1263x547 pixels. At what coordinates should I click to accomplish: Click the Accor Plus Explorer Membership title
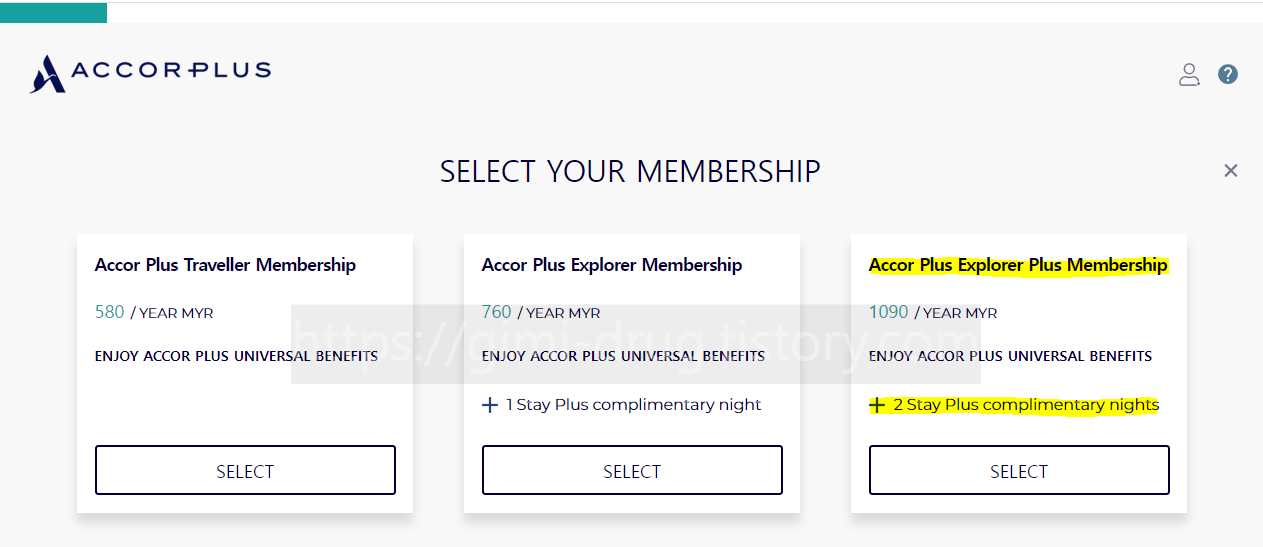[x=612, y=265]
